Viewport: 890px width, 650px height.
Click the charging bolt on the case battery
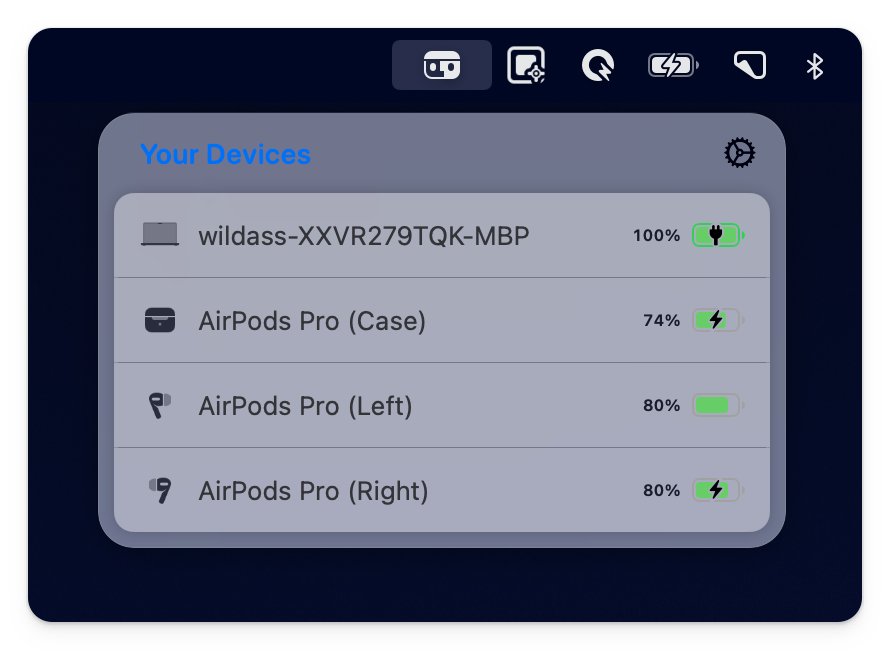click(x=714, y=320)
